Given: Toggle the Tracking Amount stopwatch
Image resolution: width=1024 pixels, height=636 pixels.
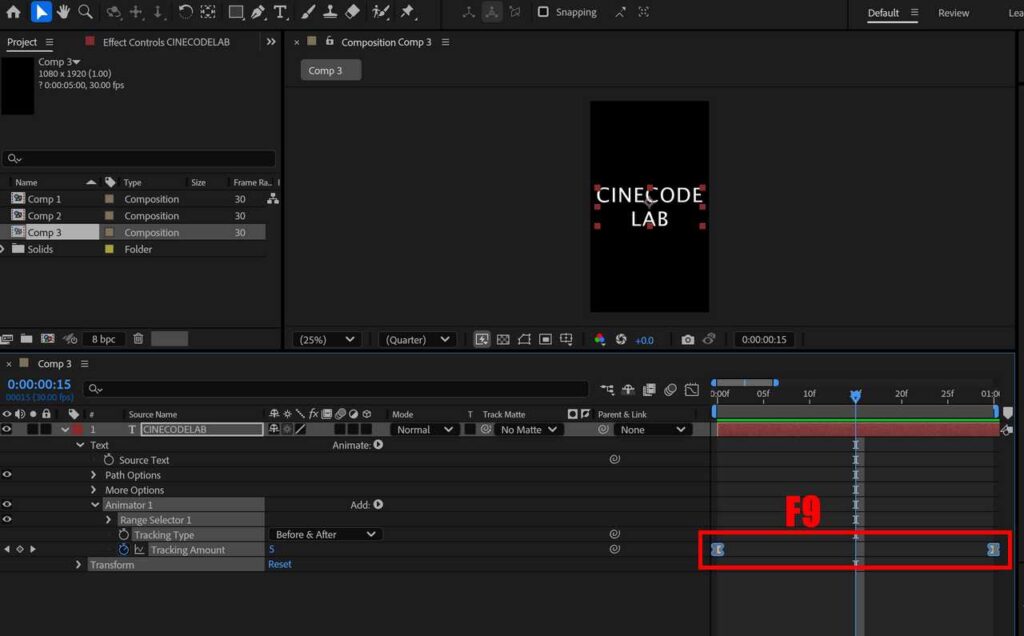Looking at the screenshot, I should pyautogui.click(x=123, y=550).
